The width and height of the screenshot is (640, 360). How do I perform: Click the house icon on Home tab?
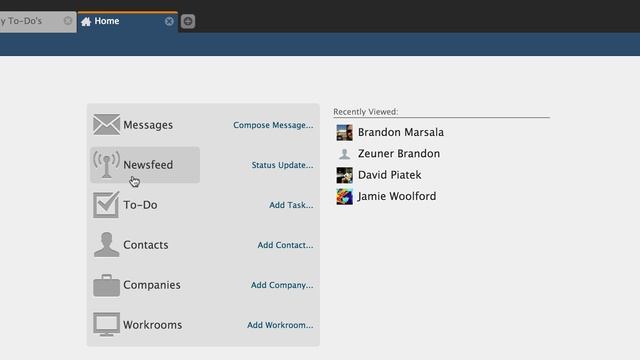point(86,21)
